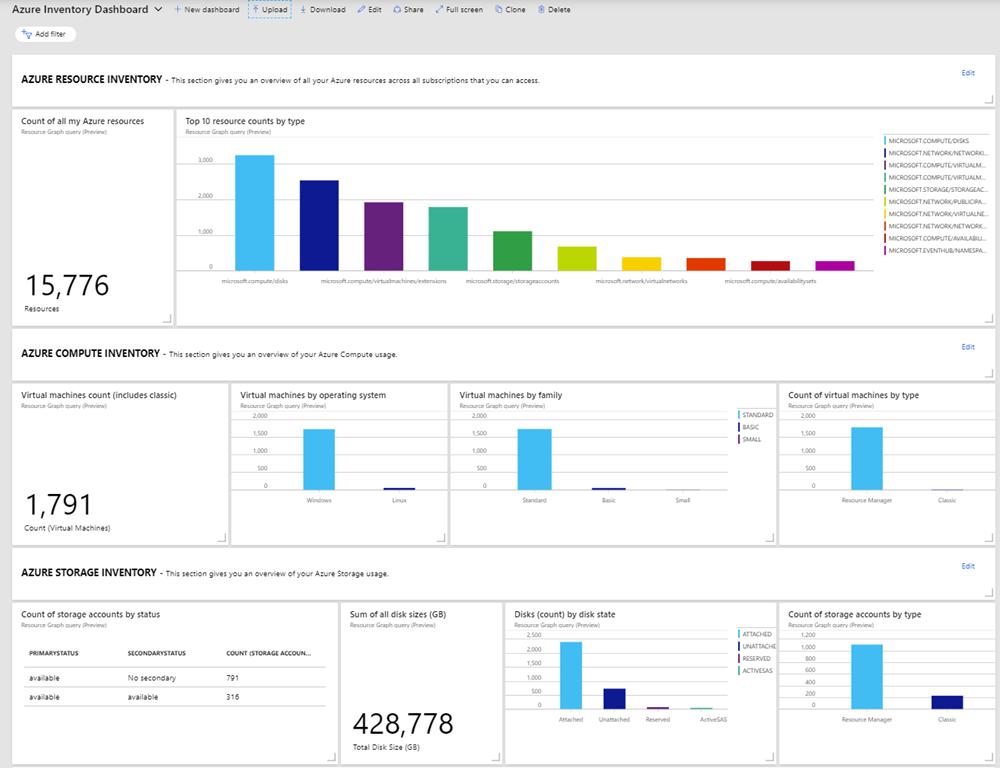Open Edit link for Azure Storage Inventory section
Screen dimensions: 1000x768
(x=967, y=566)
